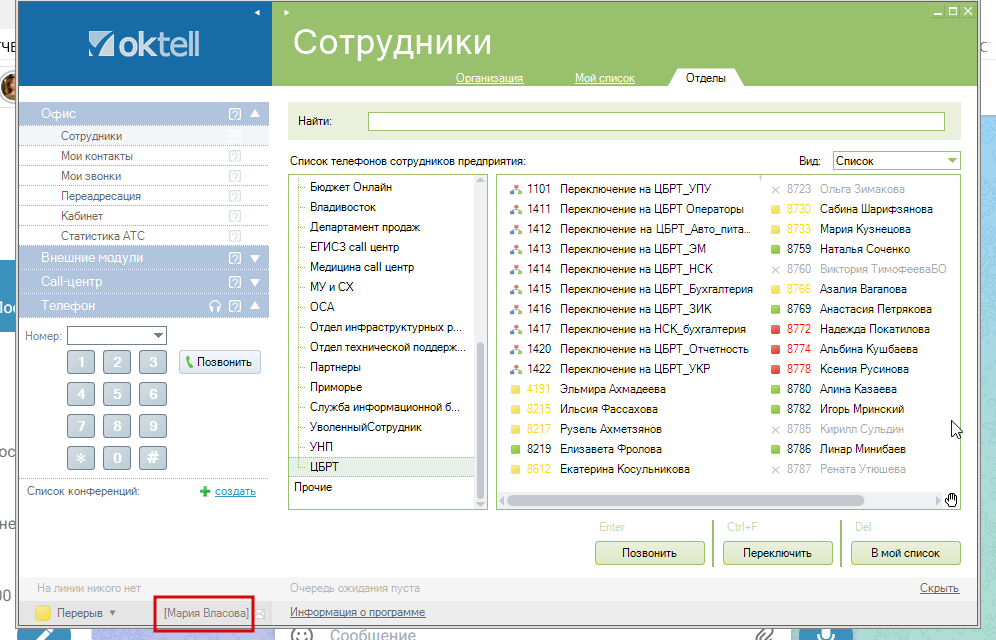Click dialpad key *
Image resolution: width=996 pixels, height=640 pixels.
pyautogui.click(x=81, y=458)
